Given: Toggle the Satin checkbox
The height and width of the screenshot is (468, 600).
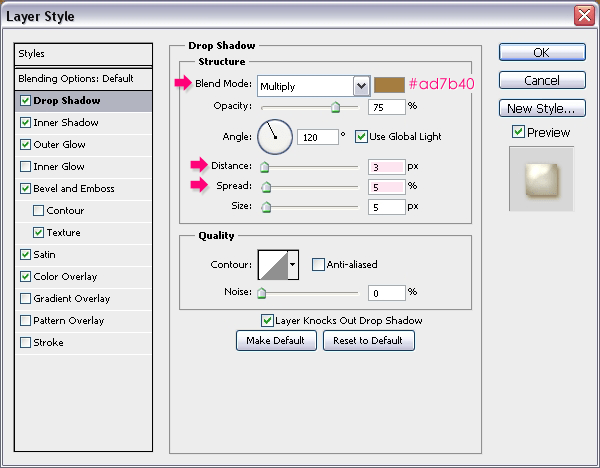Looking at the screenshot, I should [25, 254].
